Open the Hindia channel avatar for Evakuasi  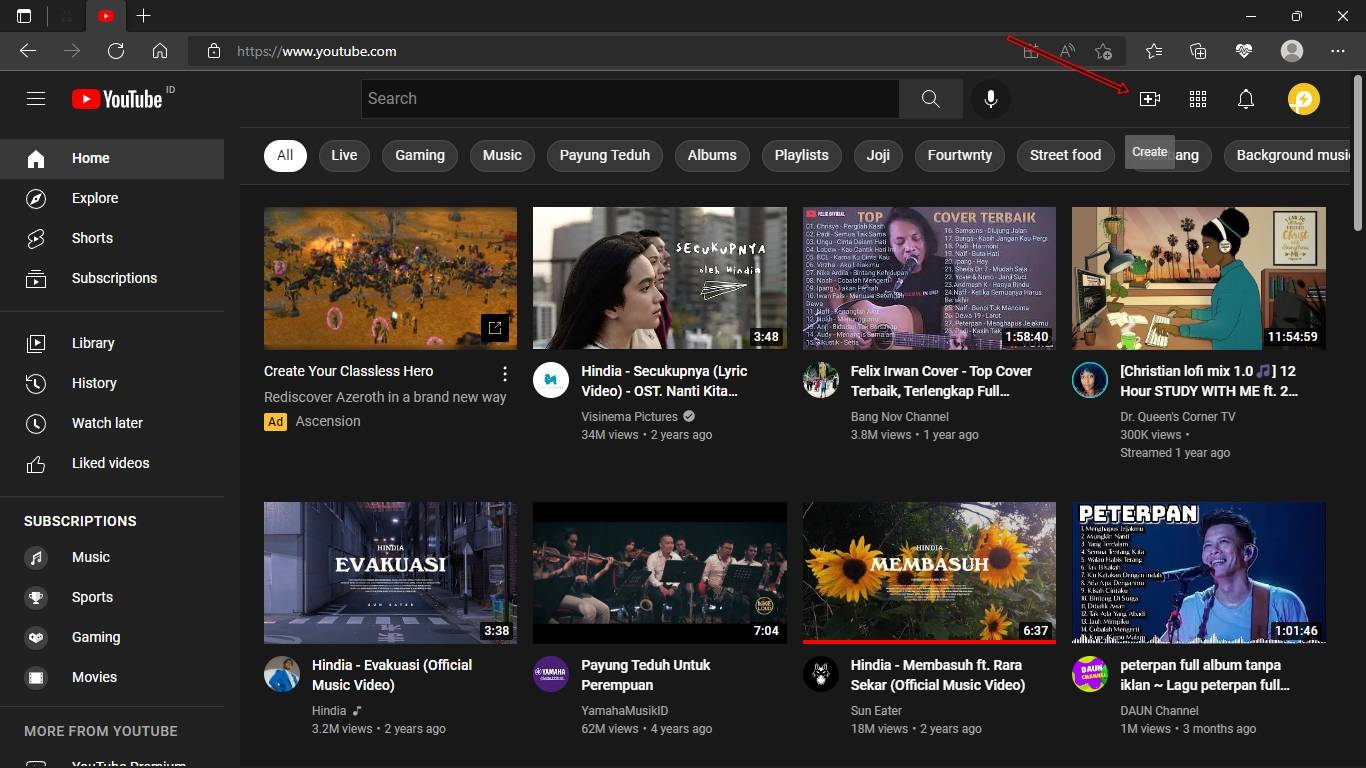point(282,674)
